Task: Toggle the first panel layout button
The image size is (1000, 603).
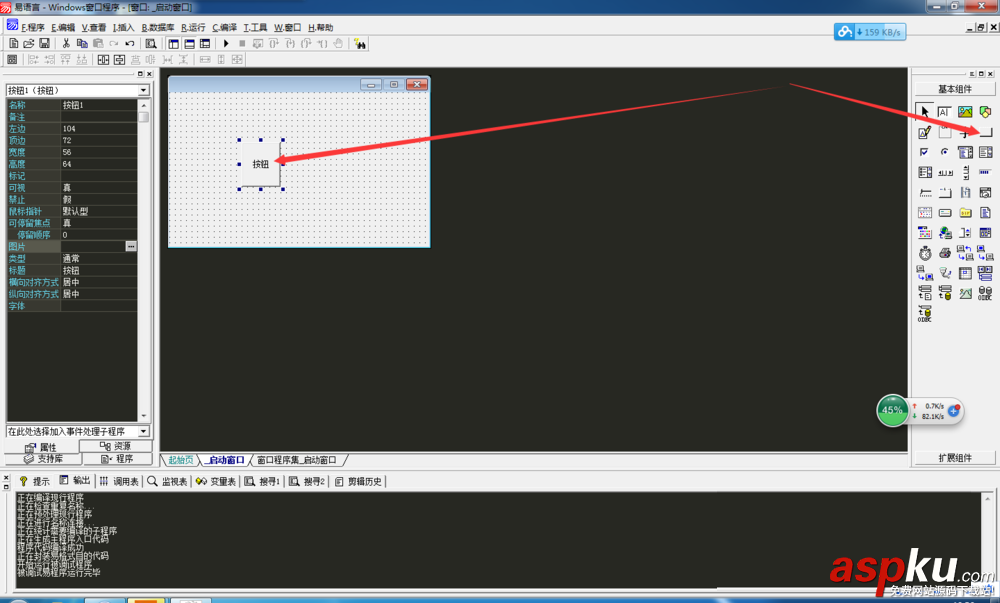Action: pyautogui.click(x=173, y=43)
